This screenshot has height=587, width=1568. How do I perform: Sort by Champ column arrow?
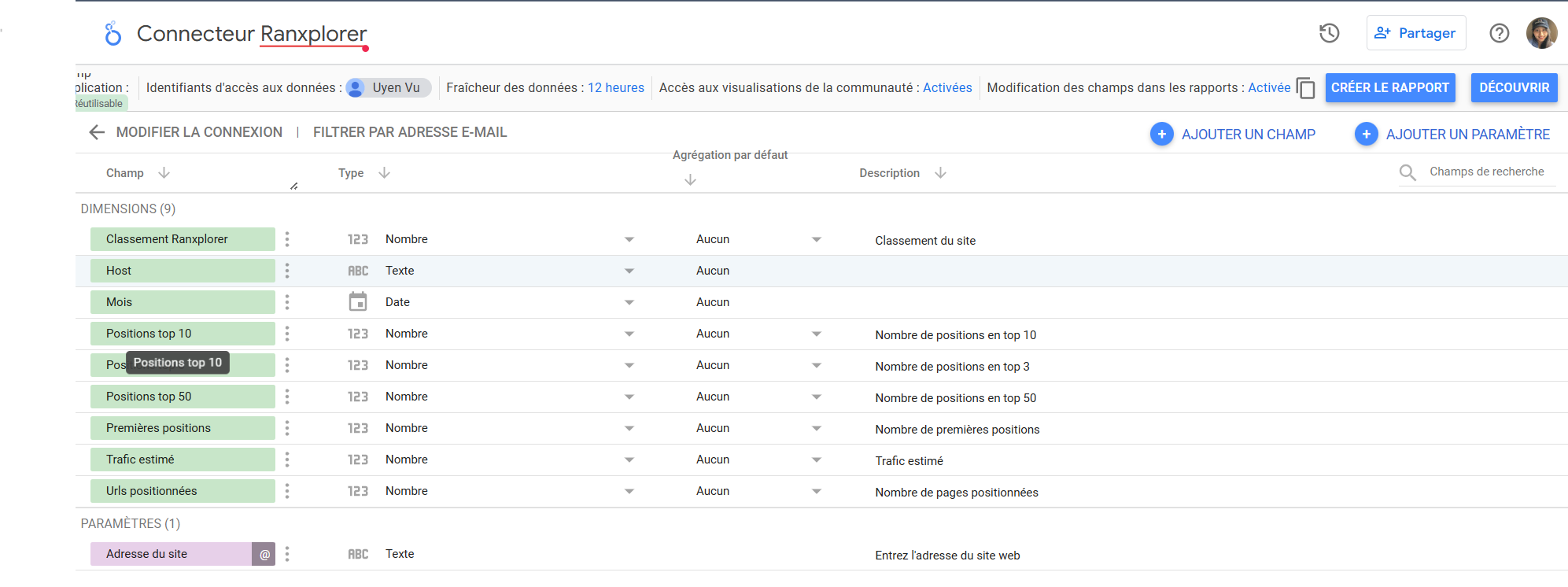coord(164,173)
